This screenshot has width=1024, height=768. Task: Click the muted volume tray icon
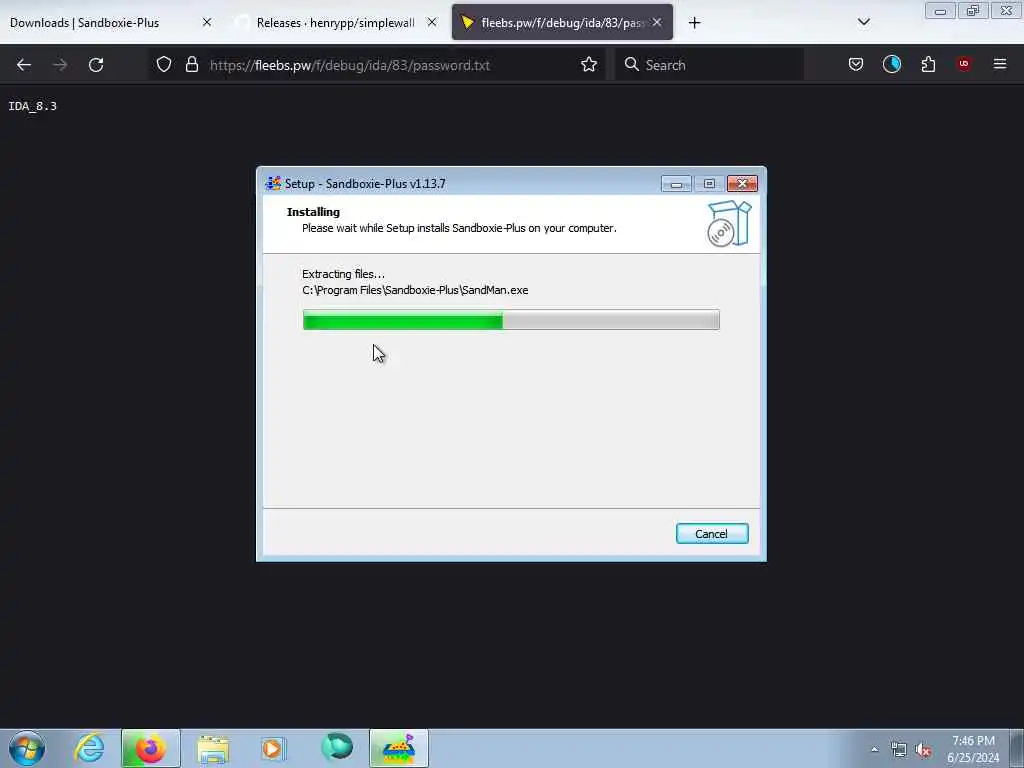(x=923, y=750)
